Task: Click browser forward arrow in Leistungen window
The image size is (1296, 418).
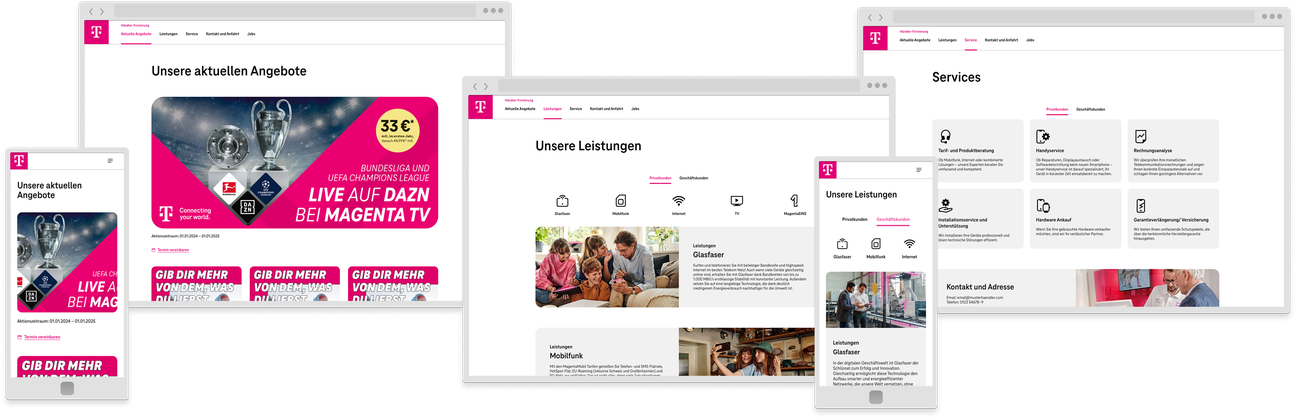Action: coord(486,86)
